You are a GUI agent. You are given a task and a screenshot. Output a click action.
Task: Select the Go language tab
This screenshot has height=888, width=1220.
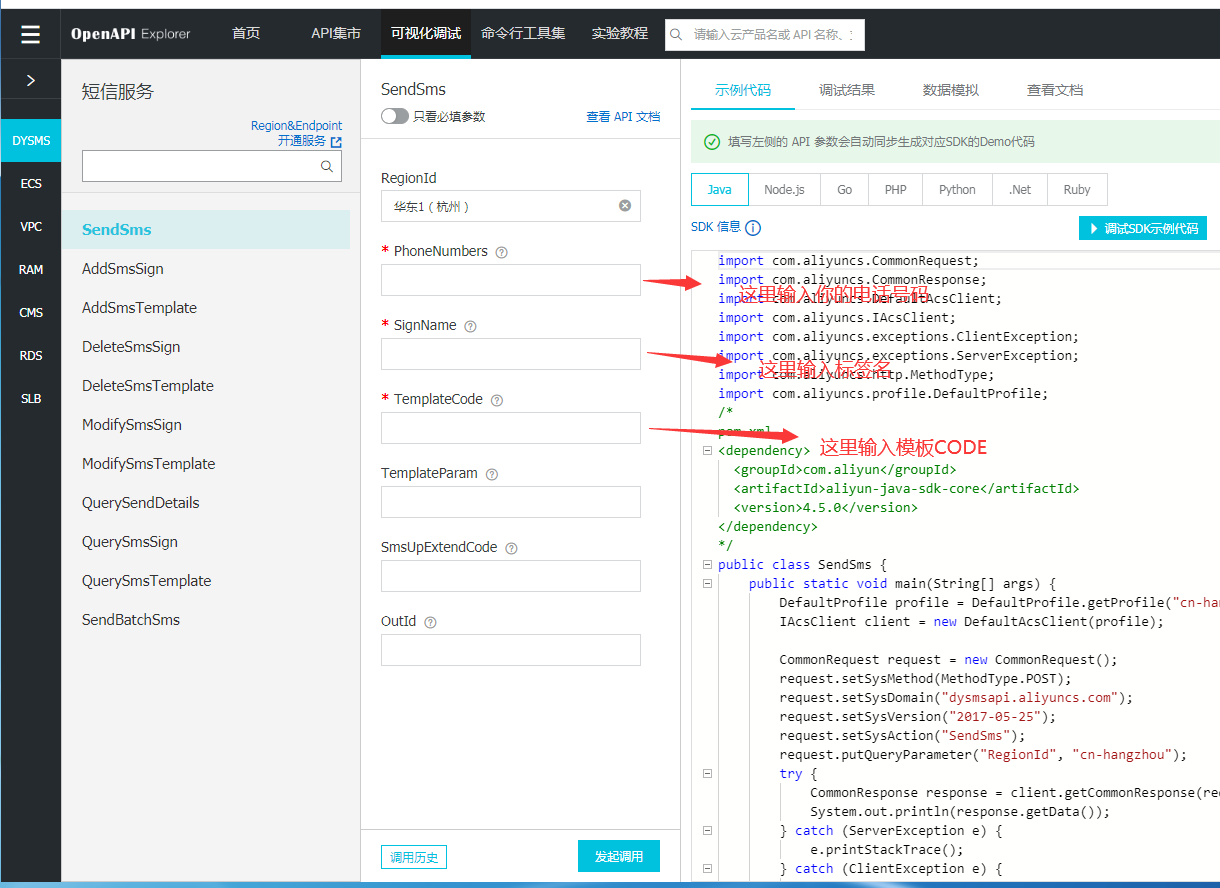point(845,190)
